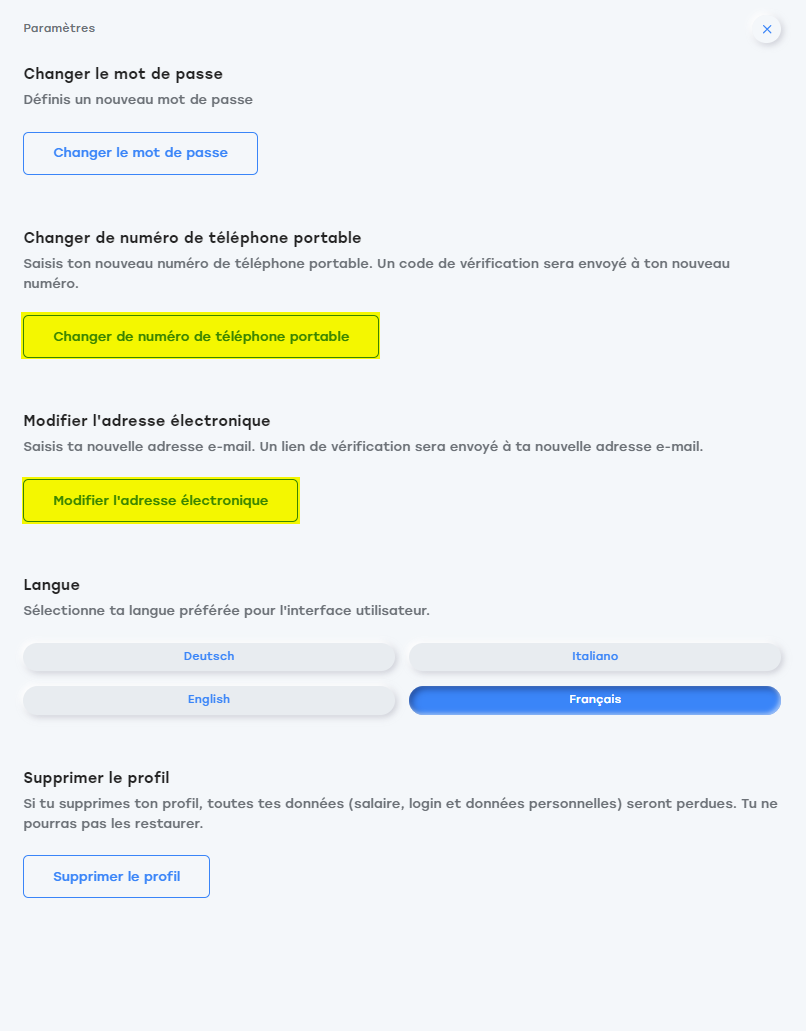Select the Deutsch language option
806x1031 pixels.
click(x=209, y=656)
